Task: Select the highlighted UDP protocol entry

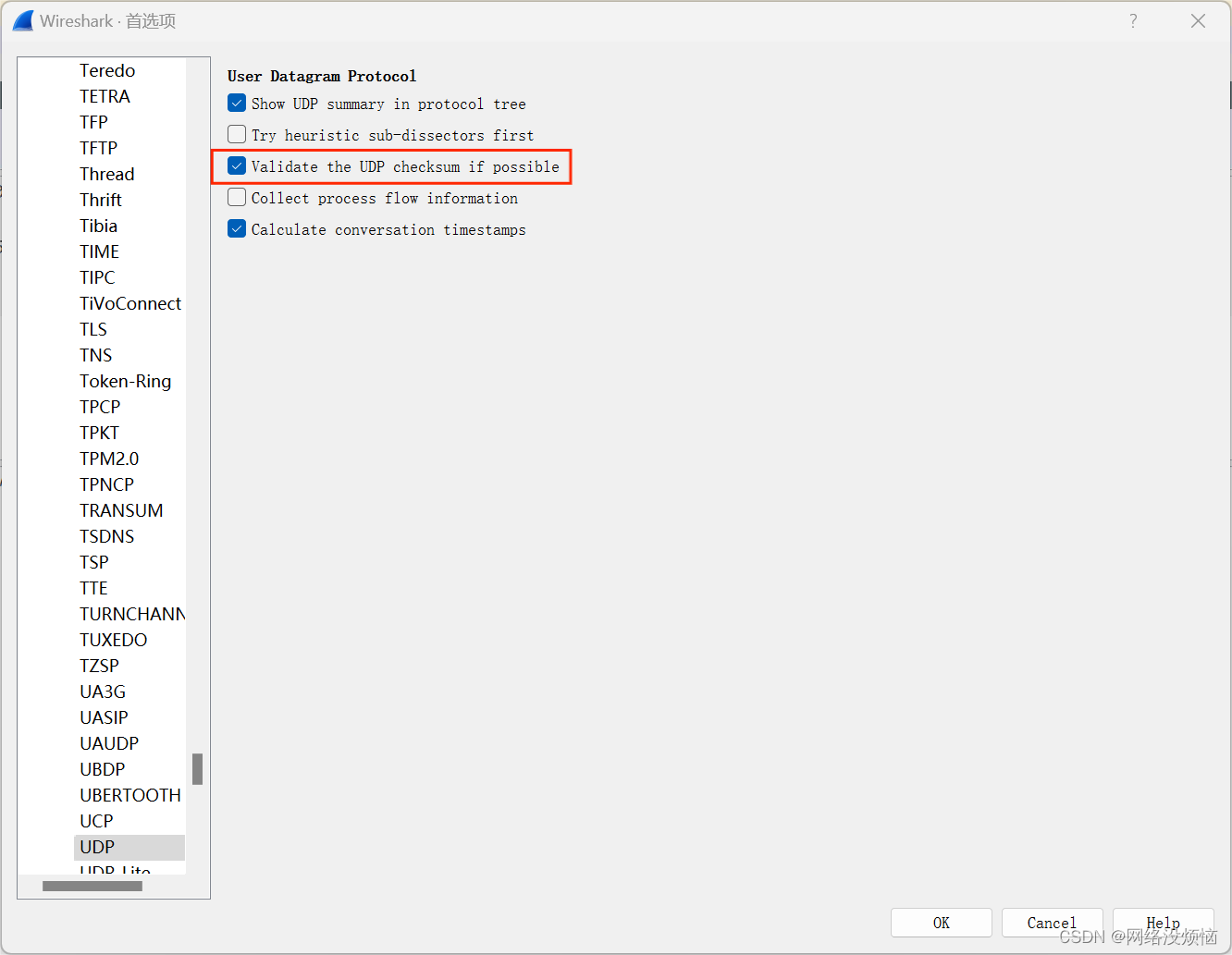Action: tap(129, 847)
